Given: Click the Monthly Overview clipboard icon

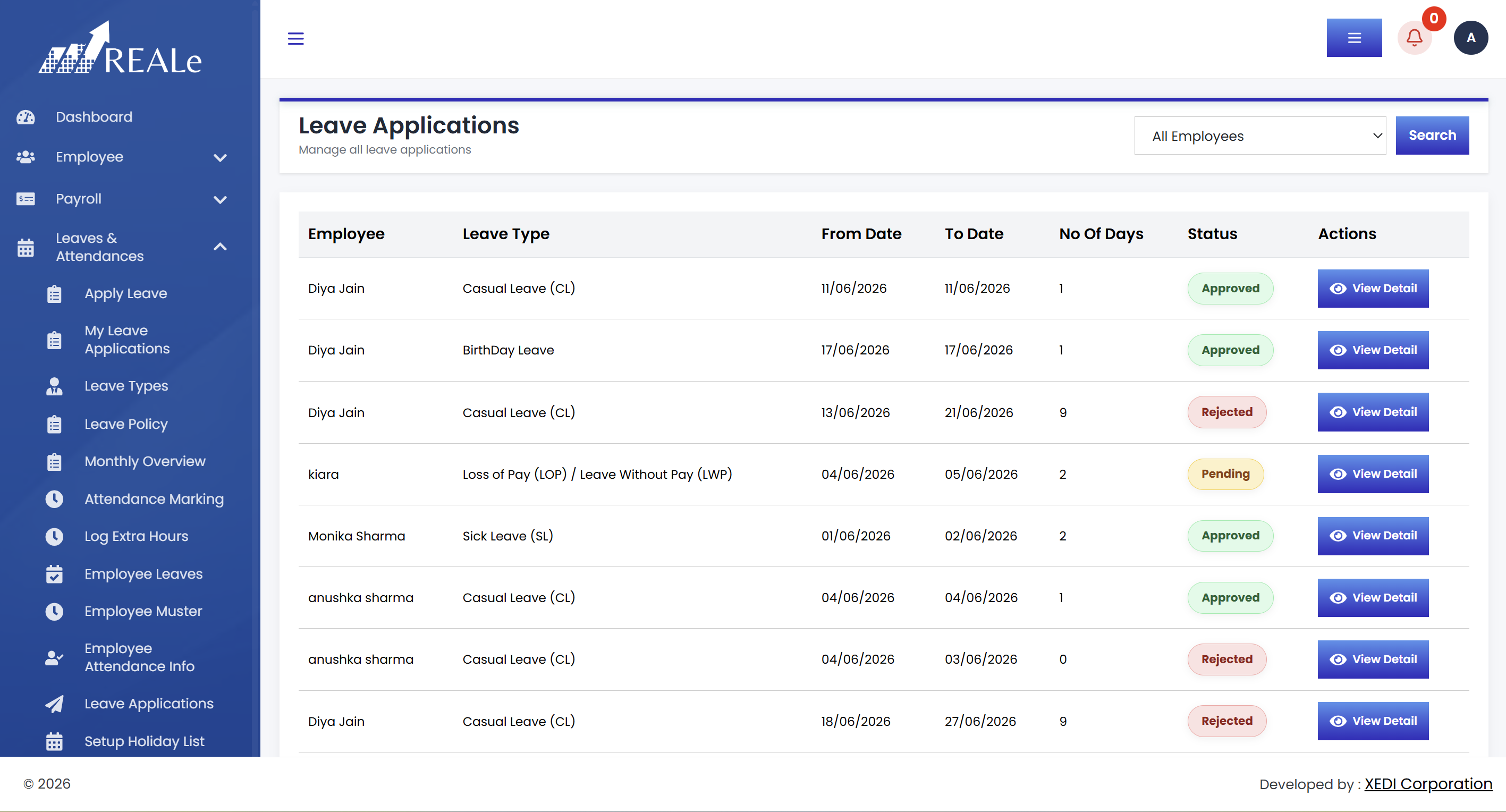Looking at the screenshot, I should [54, 461].
